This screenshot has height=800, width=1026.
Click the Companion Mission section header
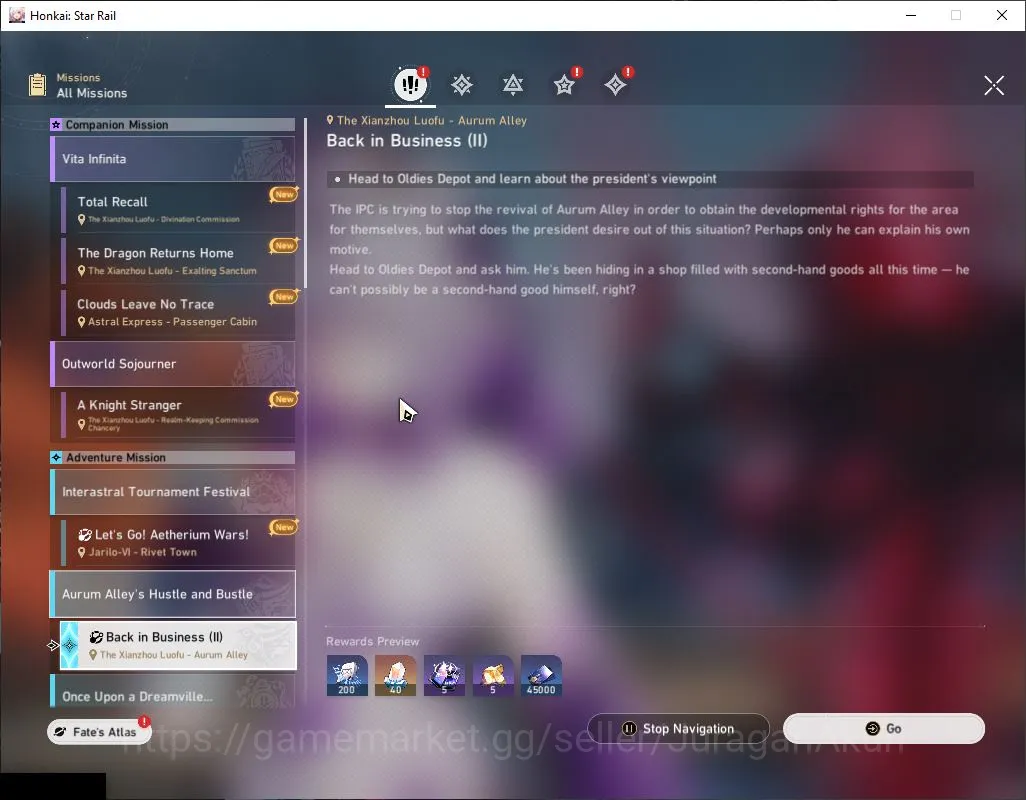[173, 124]
